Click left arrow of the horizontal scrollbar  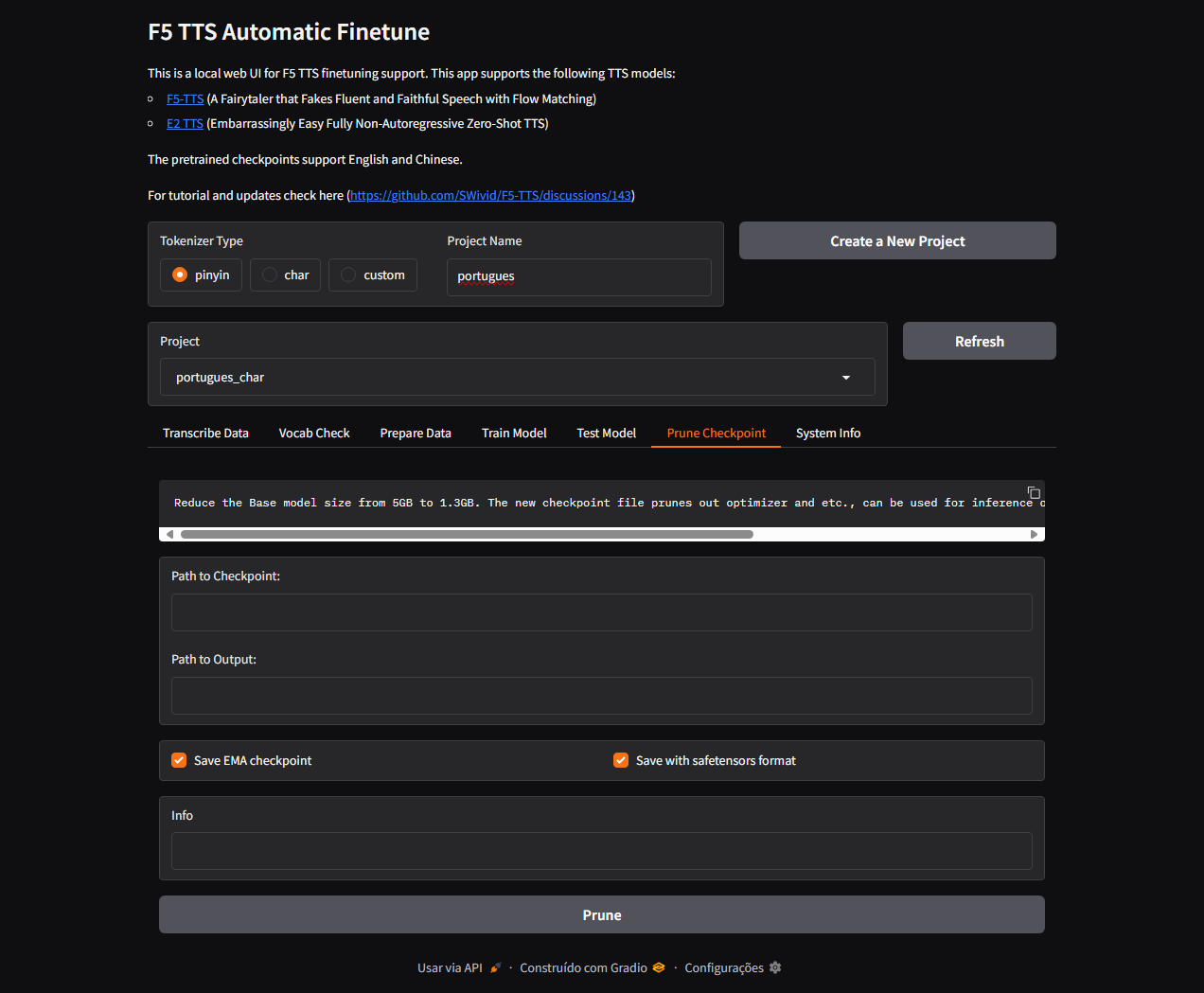[169, 534]
